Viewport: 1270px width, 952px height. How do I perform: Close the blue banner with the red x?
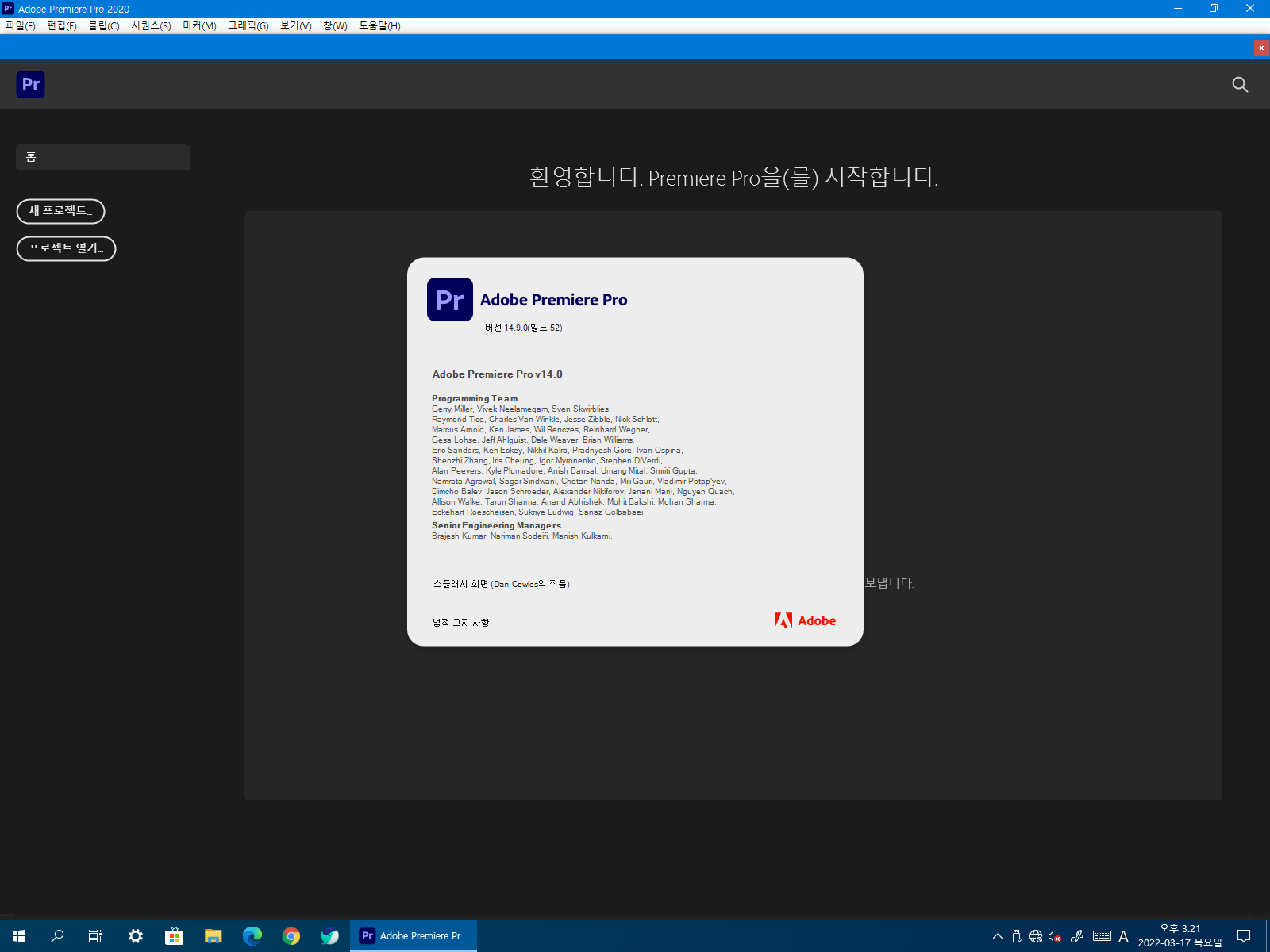[x=1261, y=48]
